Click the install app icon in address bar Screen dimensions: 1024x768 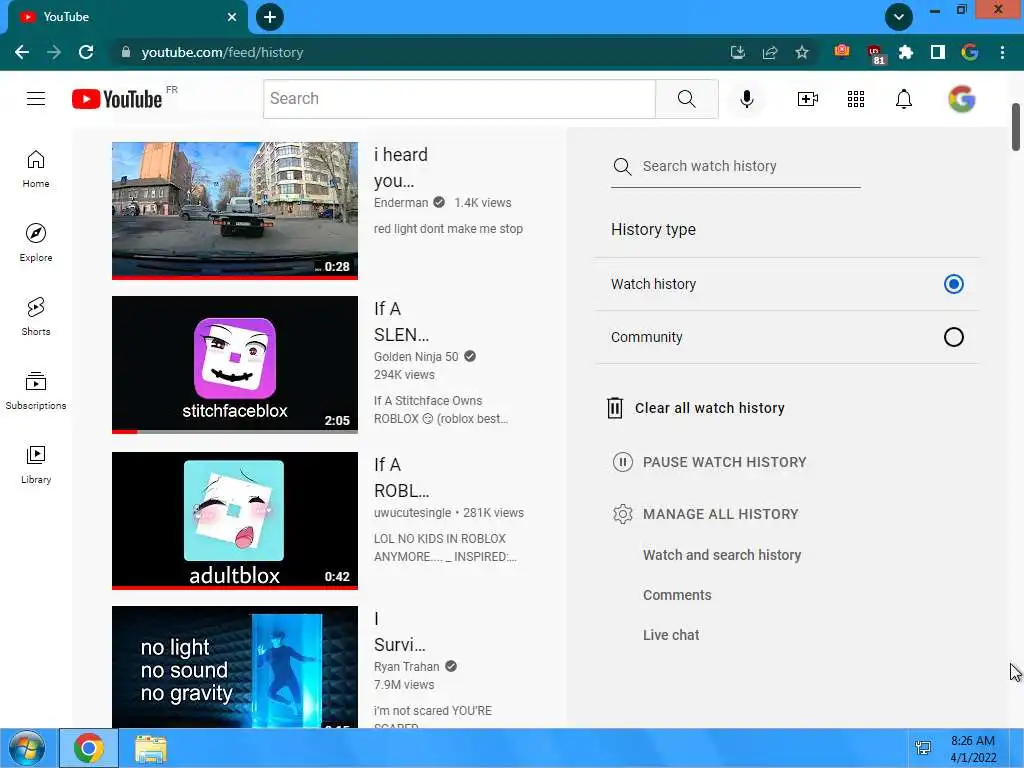737,52
